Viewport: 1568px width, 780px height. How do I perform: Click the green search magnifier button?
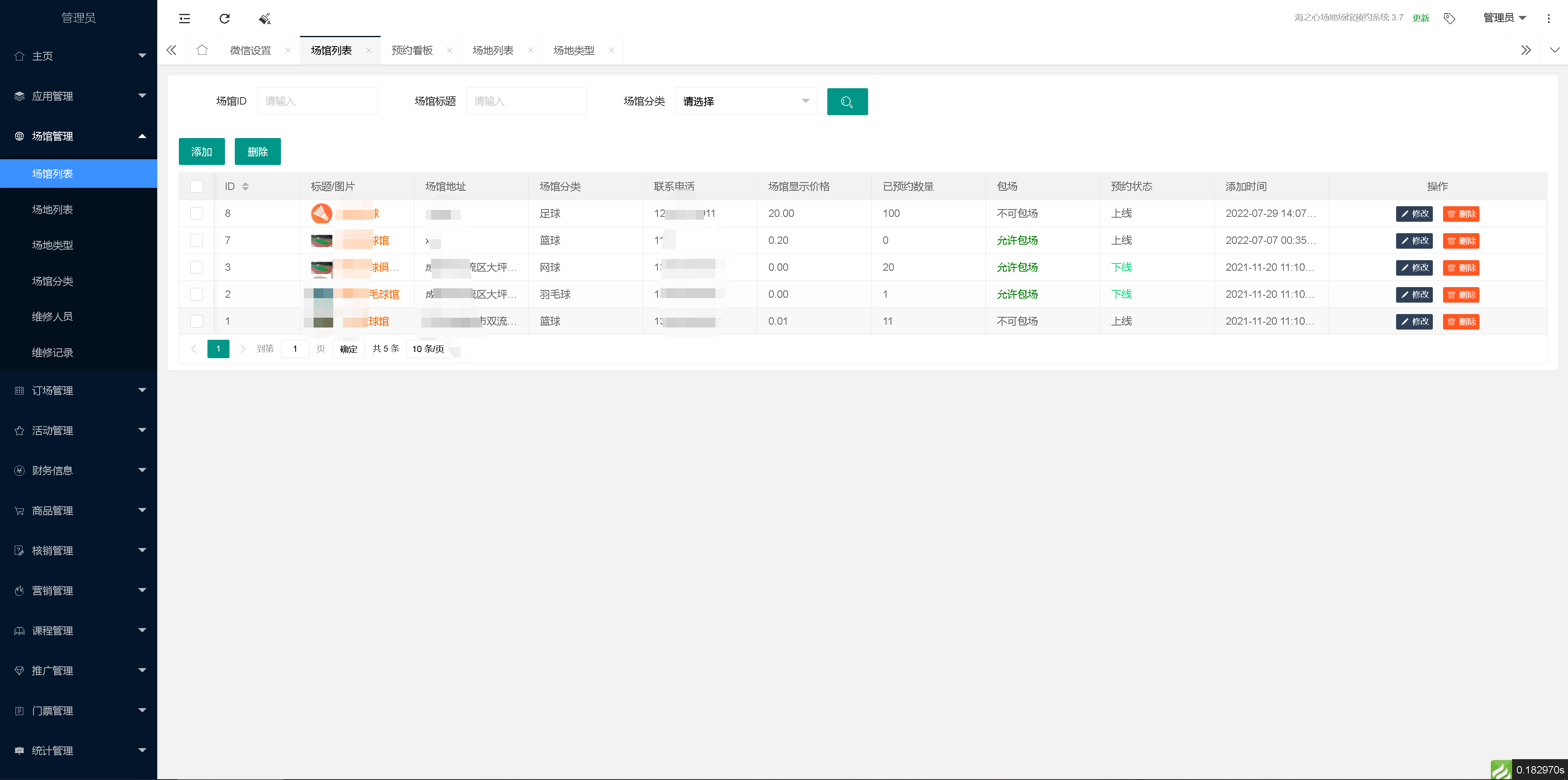point(847,102)
